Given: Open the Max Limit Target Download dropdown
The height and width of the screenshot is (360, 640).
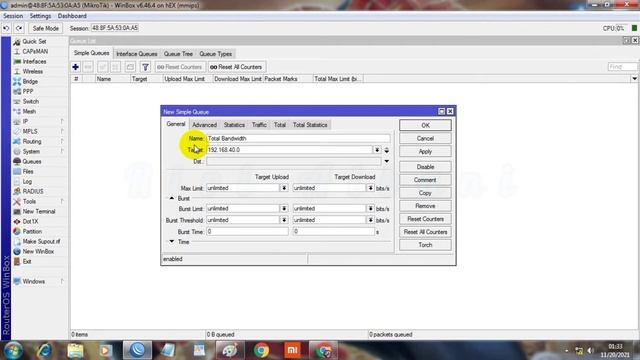Looking at the screenshot, I should pyautogui.click(x=370, y=188).
